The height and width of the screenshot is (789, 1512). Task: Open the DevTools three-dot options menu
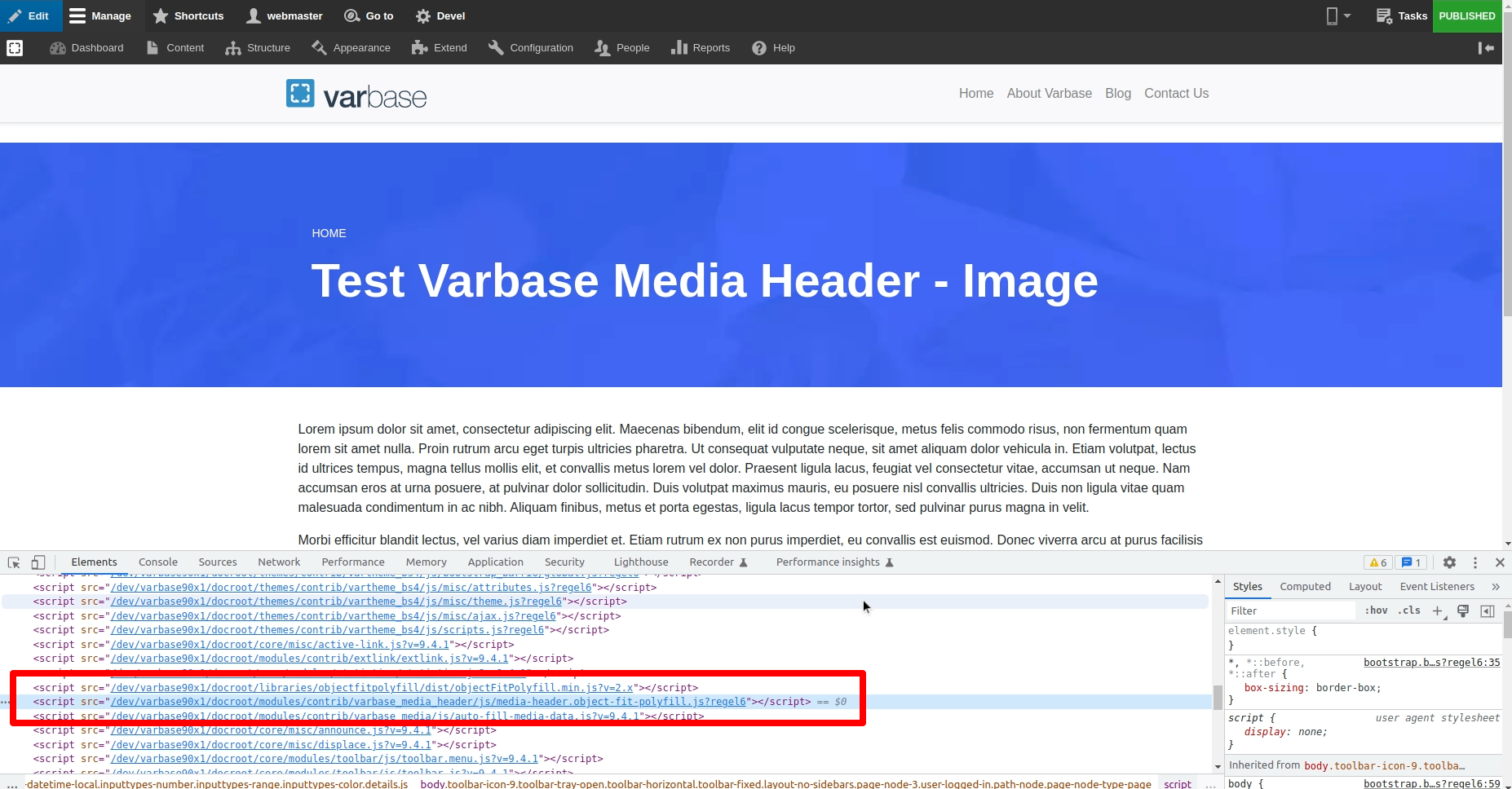click(1474, 562)
